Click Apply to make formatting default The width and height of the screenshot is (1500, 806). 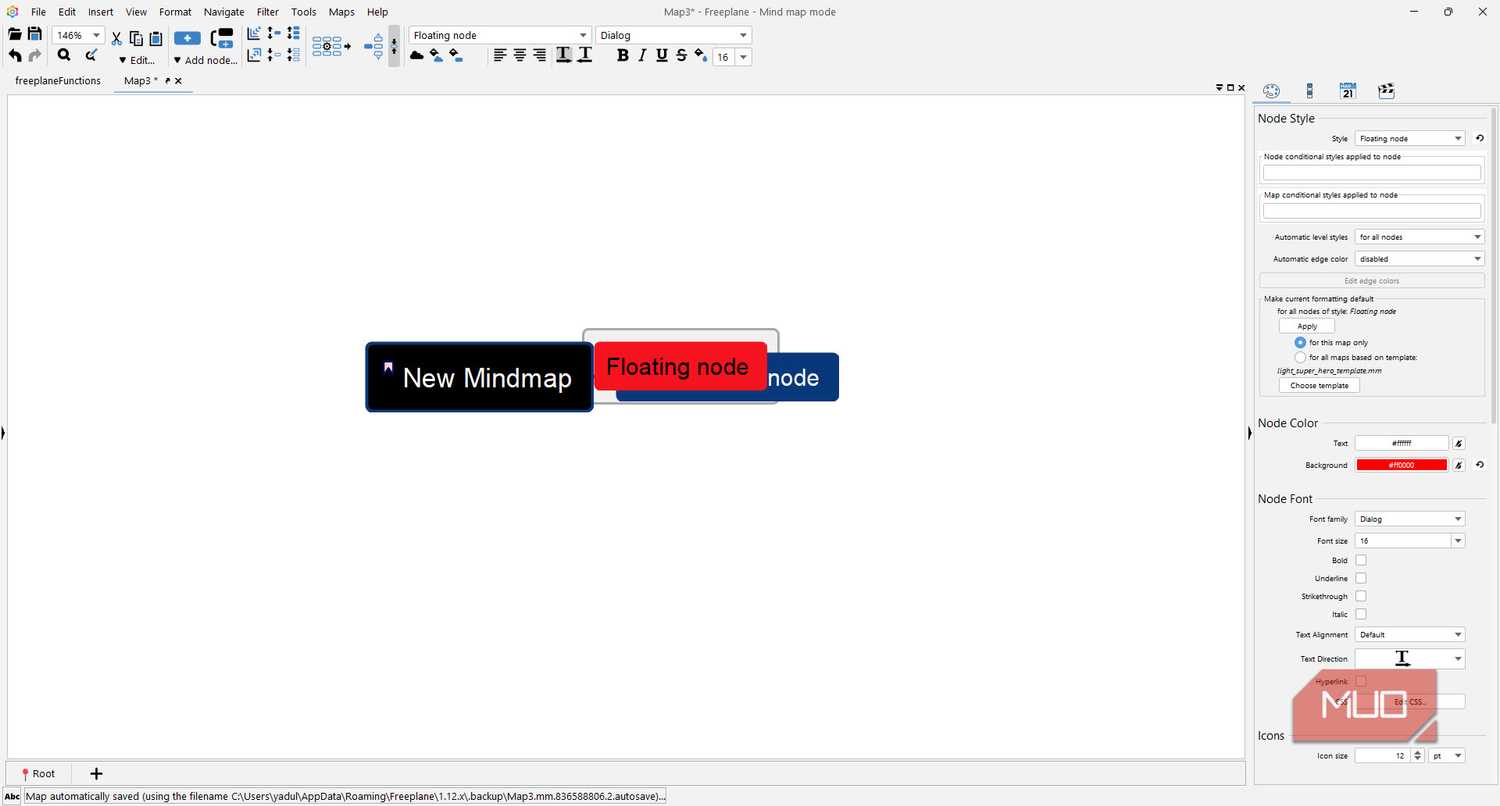click(1307, 326)
